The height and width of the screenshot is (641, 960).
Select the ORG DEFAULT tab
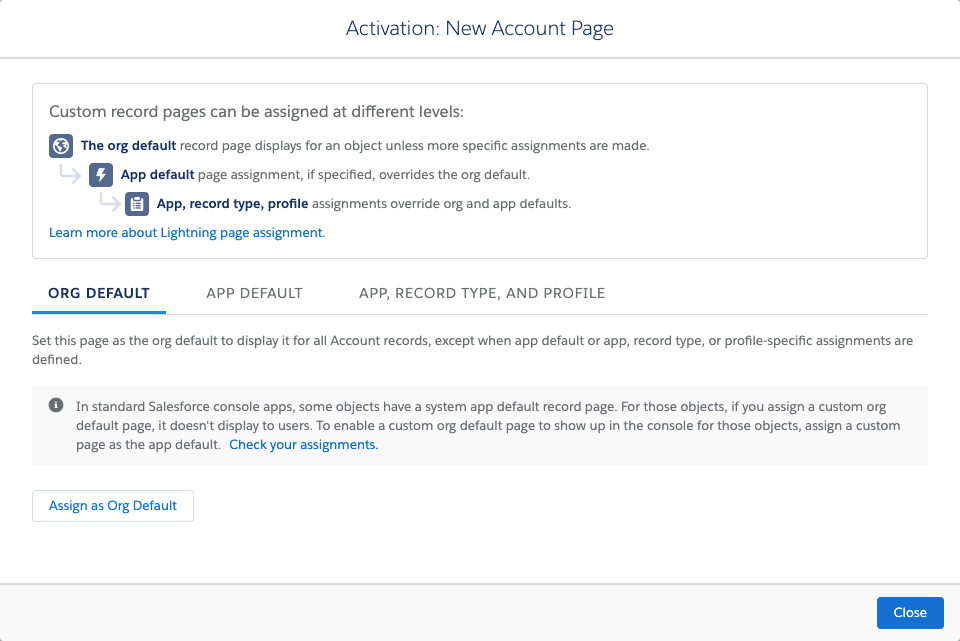98,293
